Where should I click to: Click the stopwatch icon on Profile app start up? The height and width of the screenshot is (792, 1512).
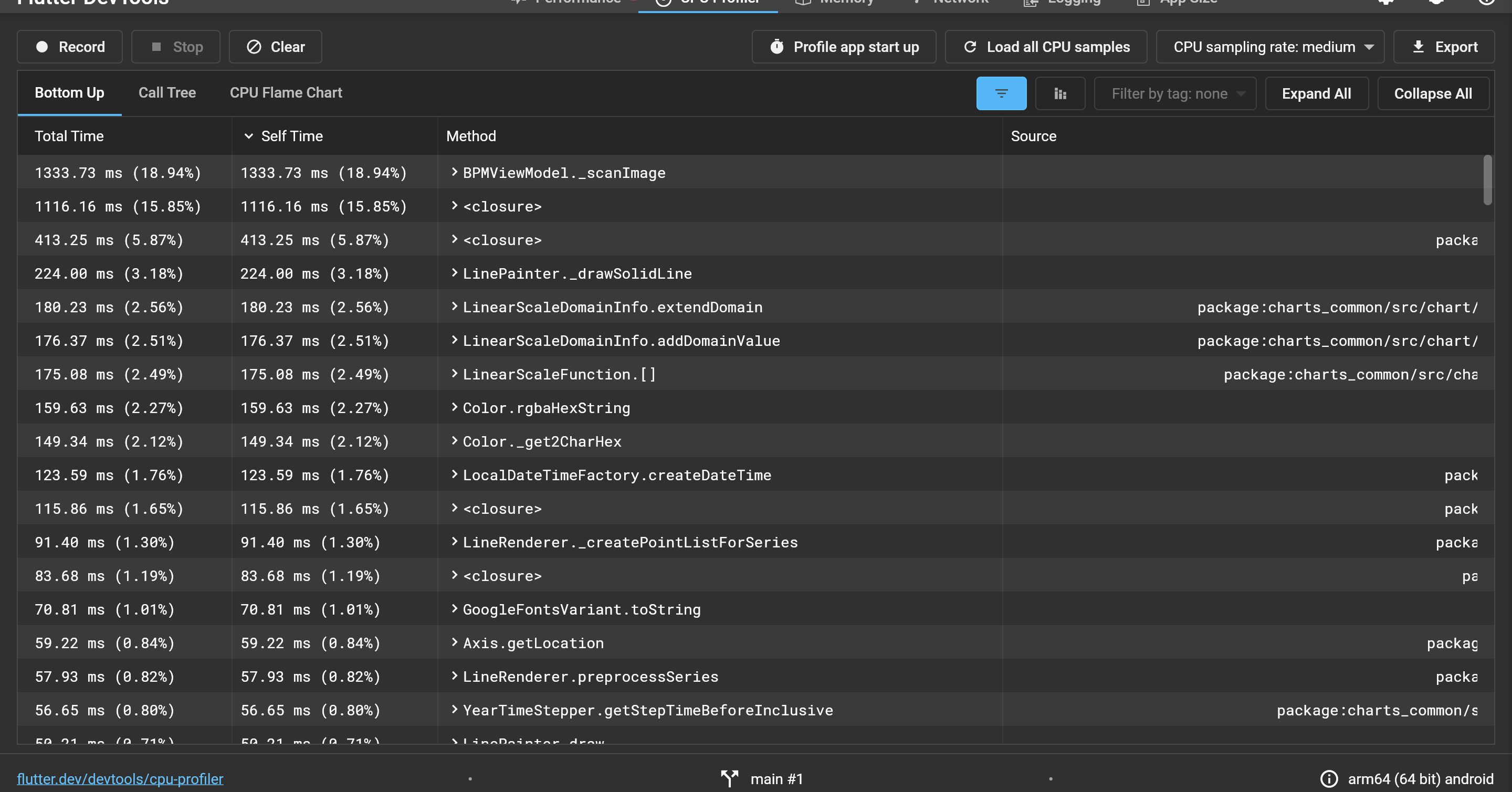coord(776,47)
